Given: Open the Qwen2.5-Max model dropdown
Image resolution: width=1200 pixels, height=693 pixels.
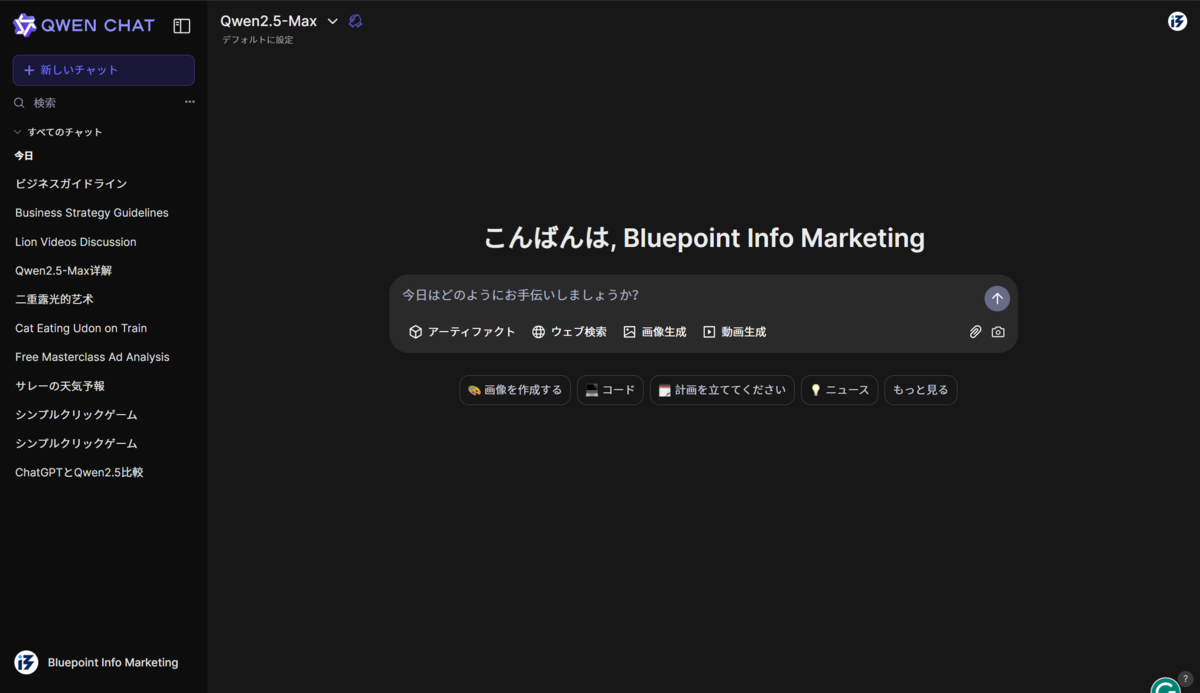Looking at the screenshot, I should tap(280, 21).
